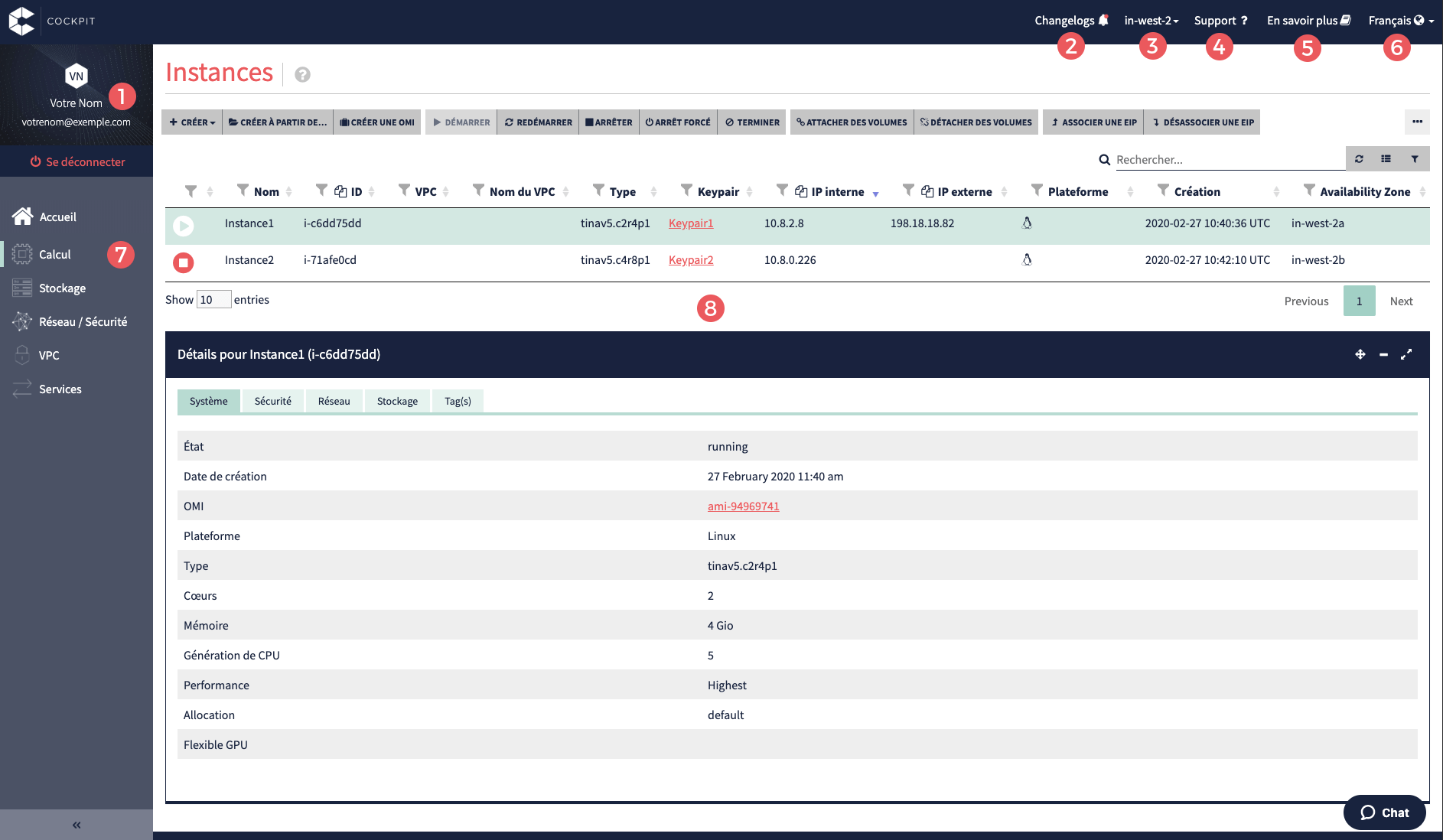Sort by Type column arrows

pos(653,192)
